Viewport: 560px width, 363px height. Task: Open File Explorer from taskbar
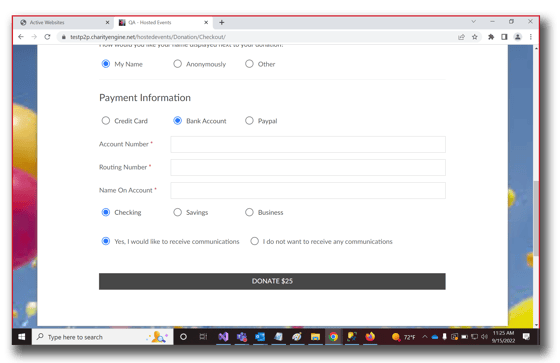(x=315, y=337)
